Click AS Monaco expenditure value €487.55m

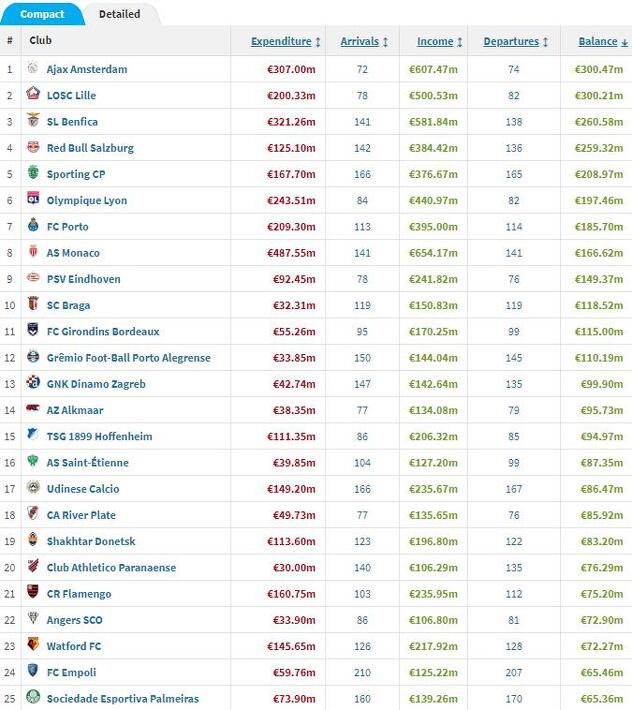click(x=291, y=253)
